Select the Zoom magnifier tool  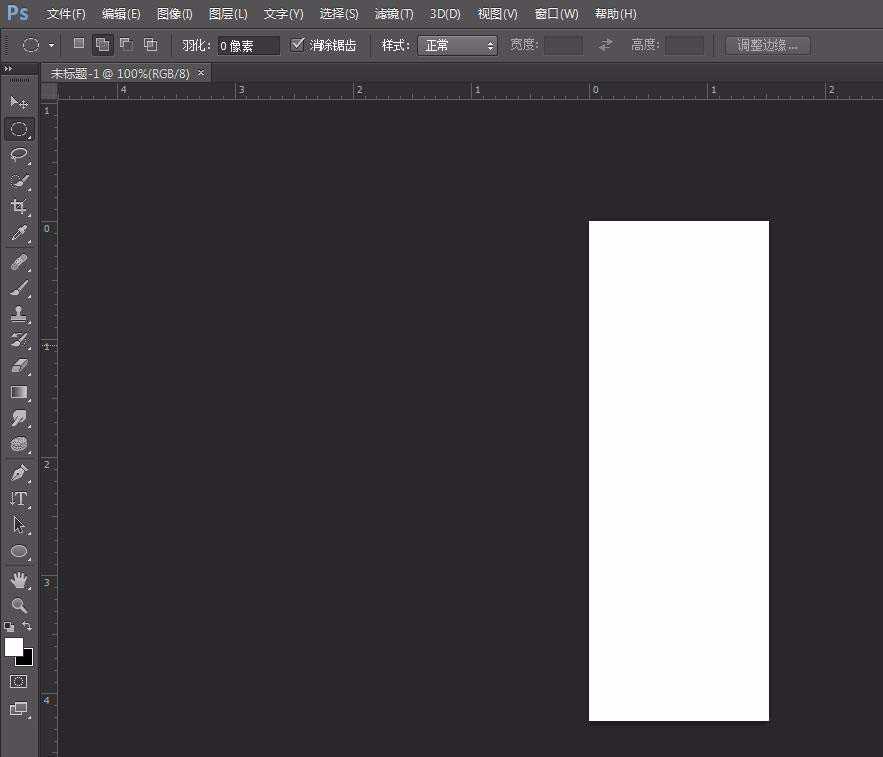[19, 605]
